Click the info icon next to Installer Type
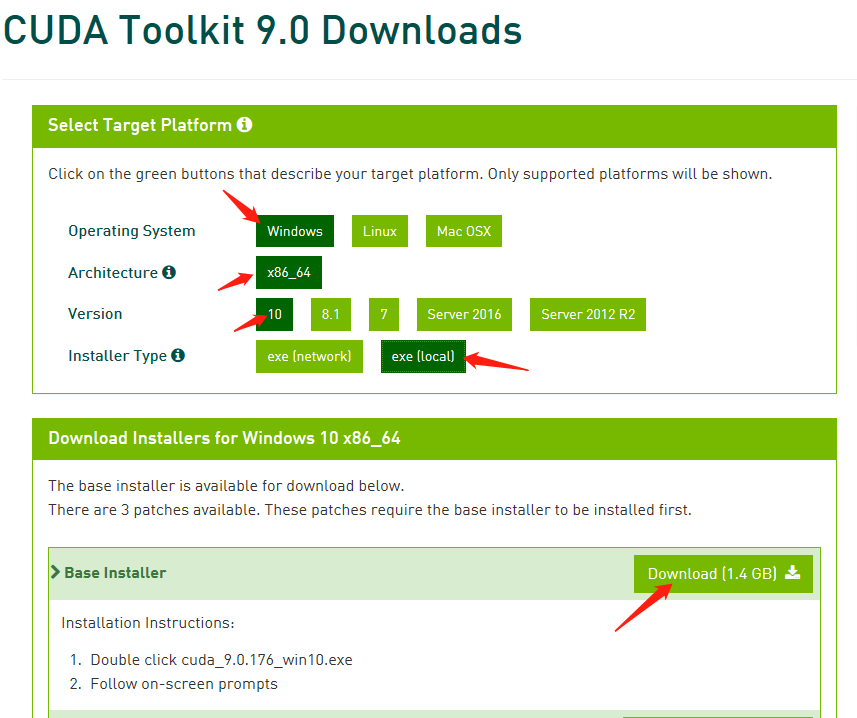Viewport: 857px width, 718px height. pos(178,356)
